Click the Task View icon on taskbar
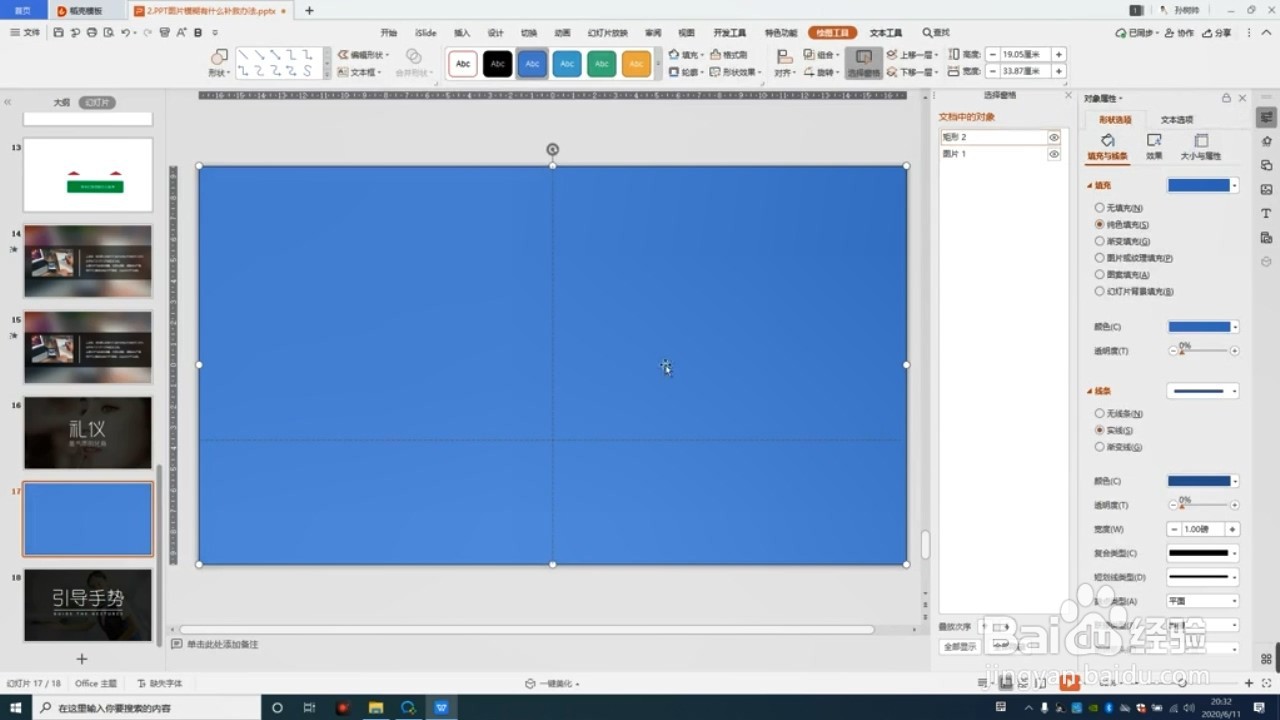Screen dimensions: 1280x720 pyautogui.click(x=309, y=708)
